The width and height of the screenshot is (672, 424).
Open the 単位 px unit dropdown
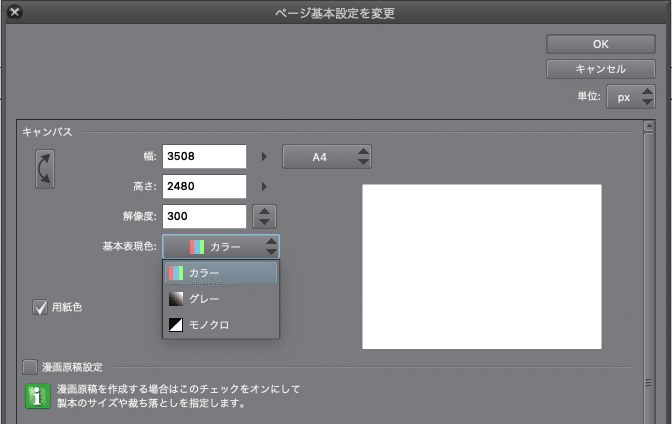[x=630, y=97]
